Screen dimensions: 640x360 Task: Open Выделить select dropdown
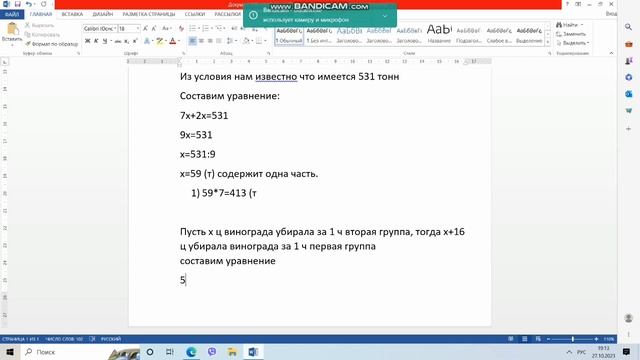tap(572, 43)
